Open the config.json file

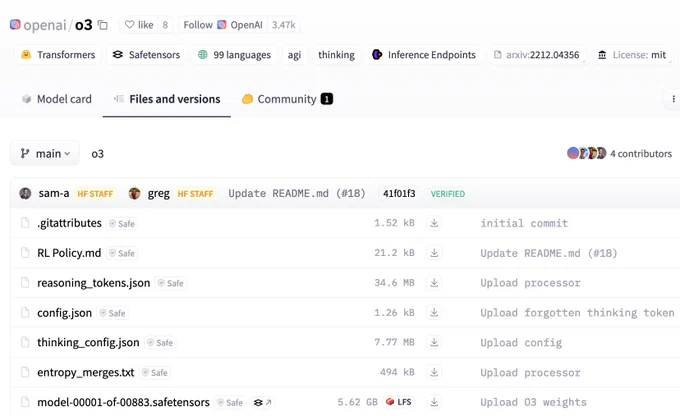tap(65, 313)
